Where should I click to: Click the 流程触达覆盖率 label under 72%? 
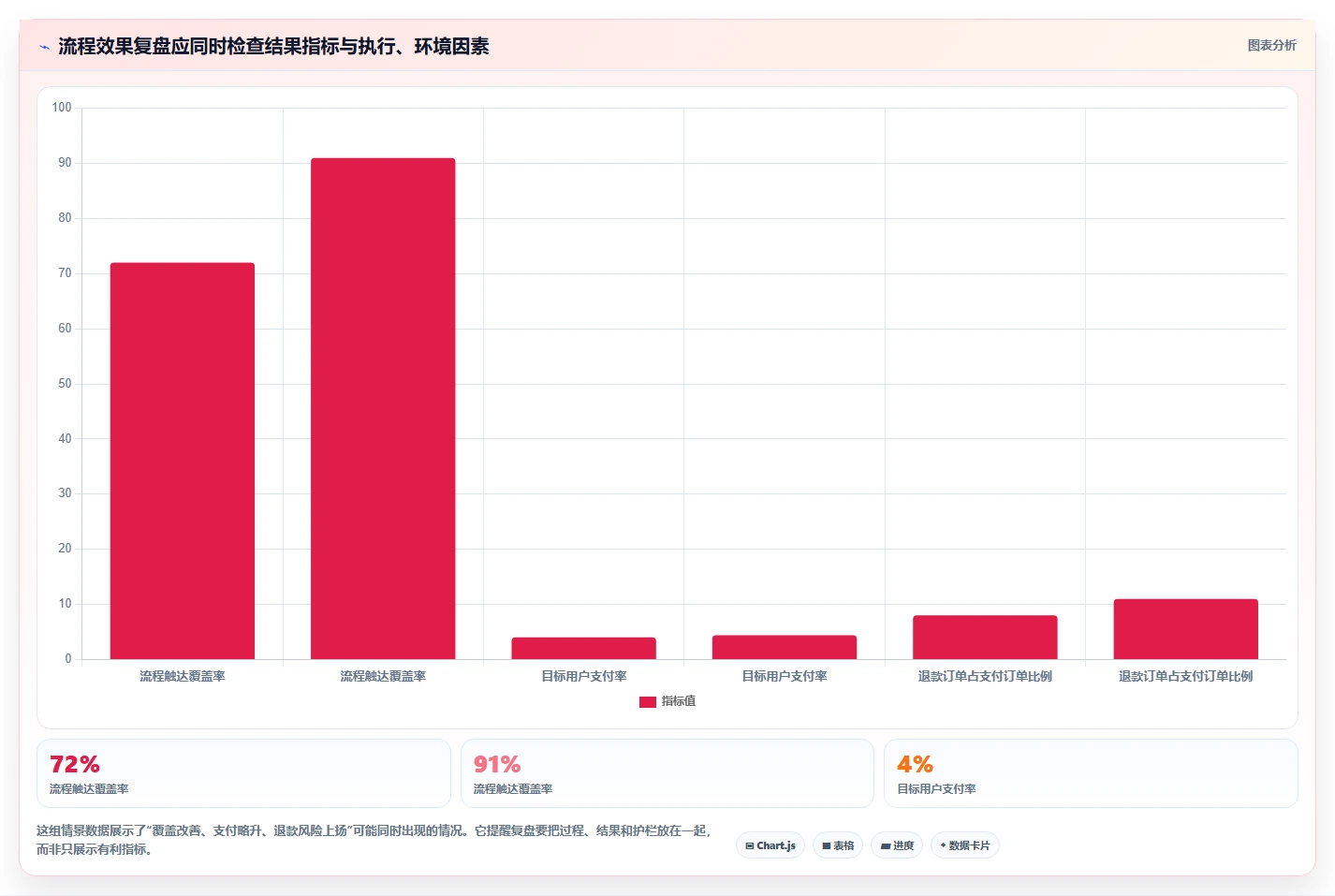89,789
